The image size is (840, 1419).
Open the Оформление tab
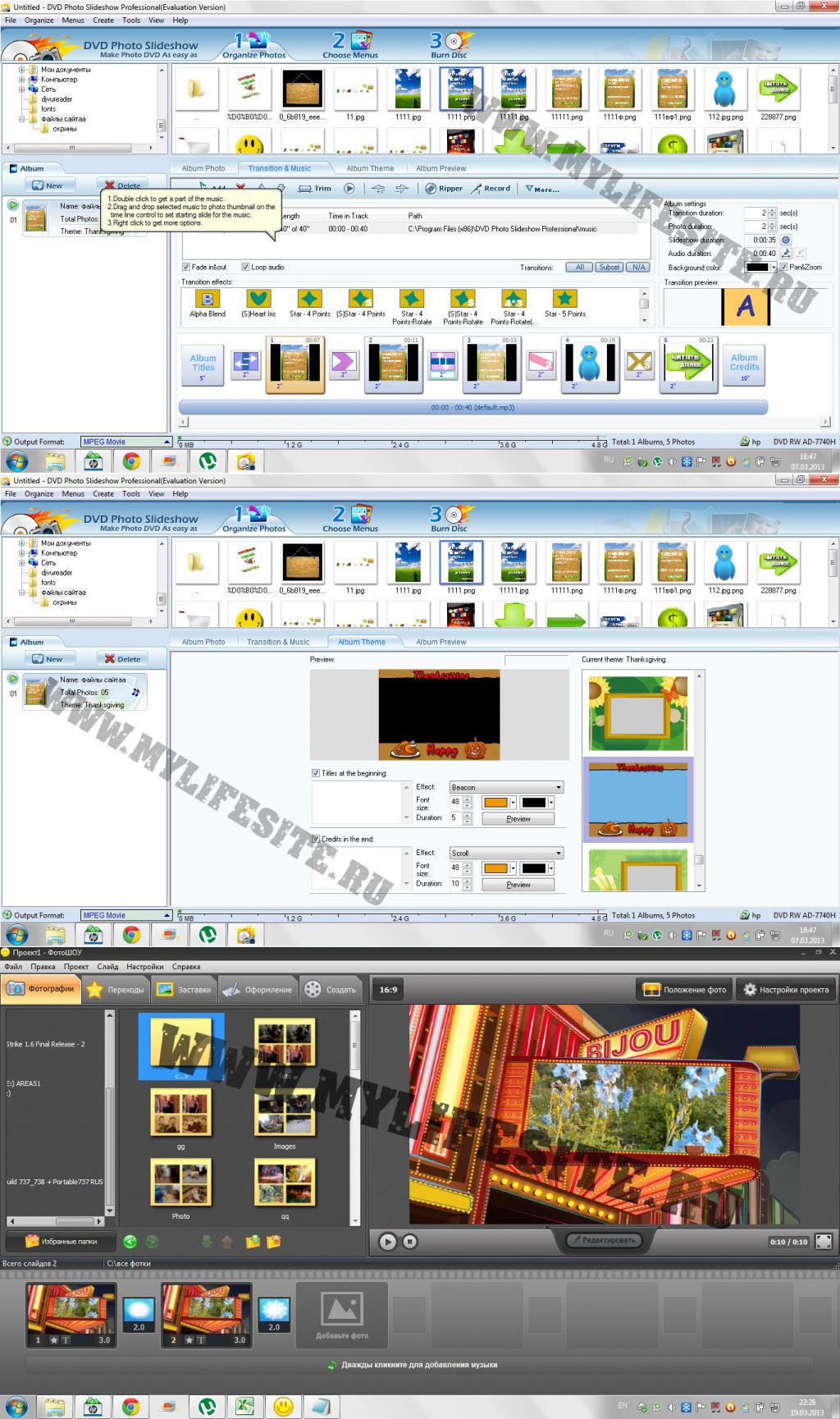point(258,990)
